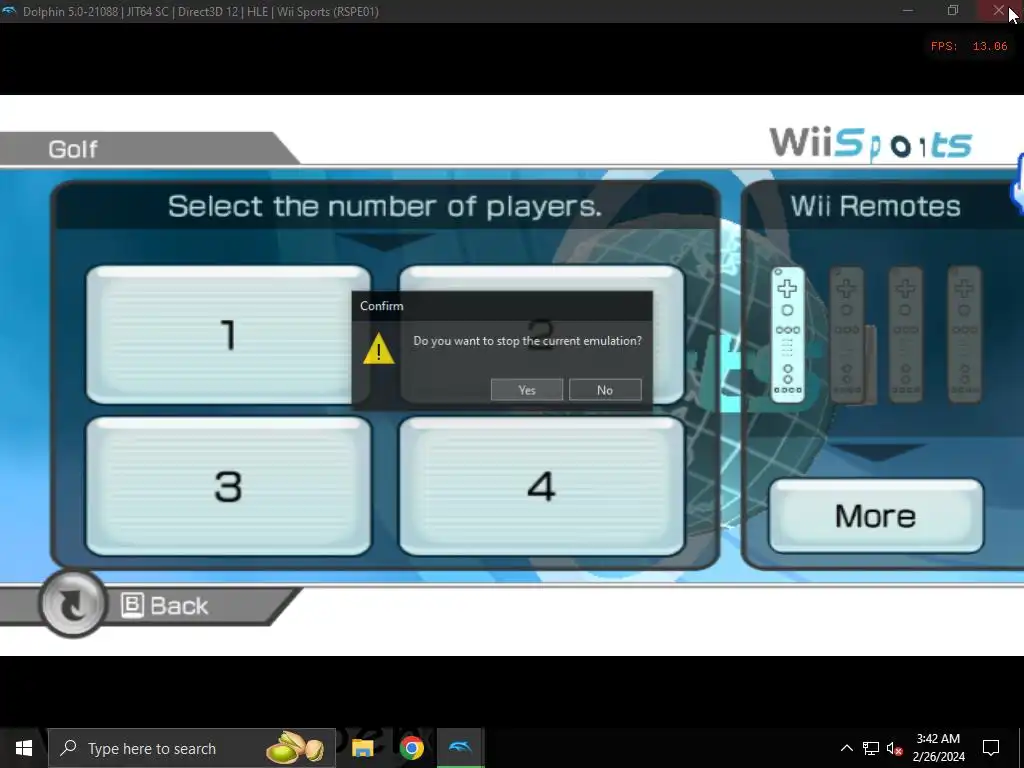Viewport: 1024px width, 768px height.
Task: Select 1 player button
Action: point(228,334)
